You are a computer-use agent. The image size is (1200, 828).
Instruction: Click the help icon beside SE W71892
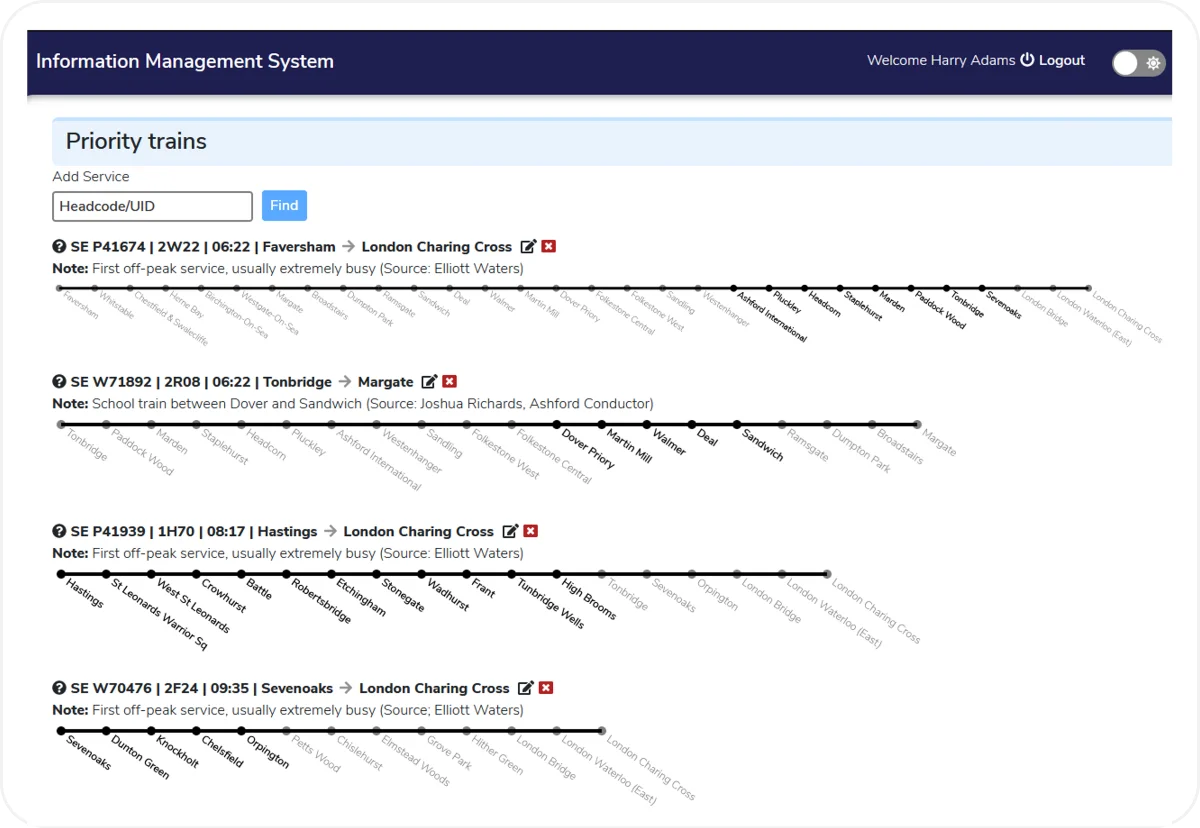pos(59,382)
